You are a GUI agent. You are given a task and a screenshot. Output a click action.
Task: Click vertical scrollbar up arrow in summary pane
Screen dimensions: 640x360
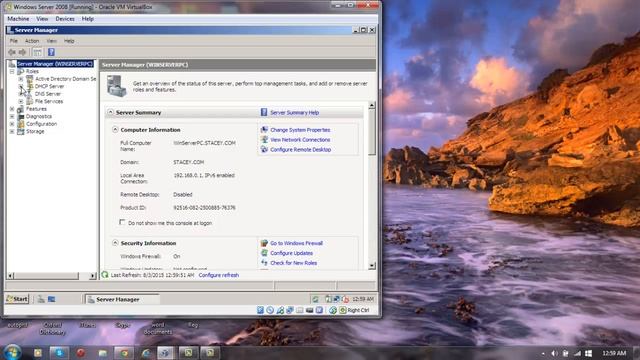click(371, 105)
